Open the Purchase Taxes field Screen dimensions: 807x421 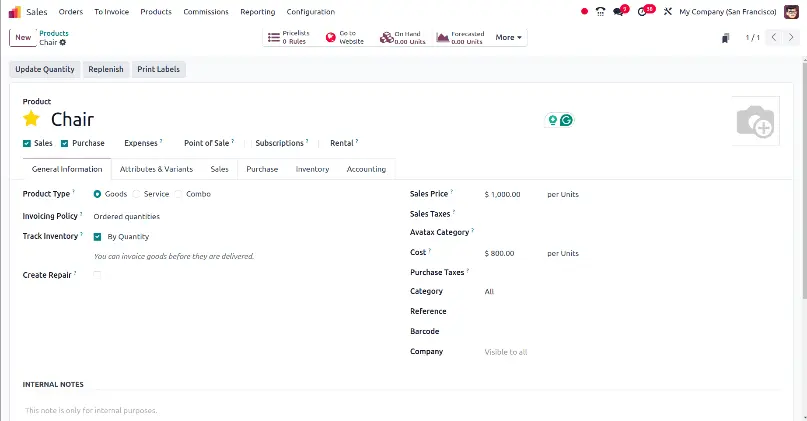633,272
